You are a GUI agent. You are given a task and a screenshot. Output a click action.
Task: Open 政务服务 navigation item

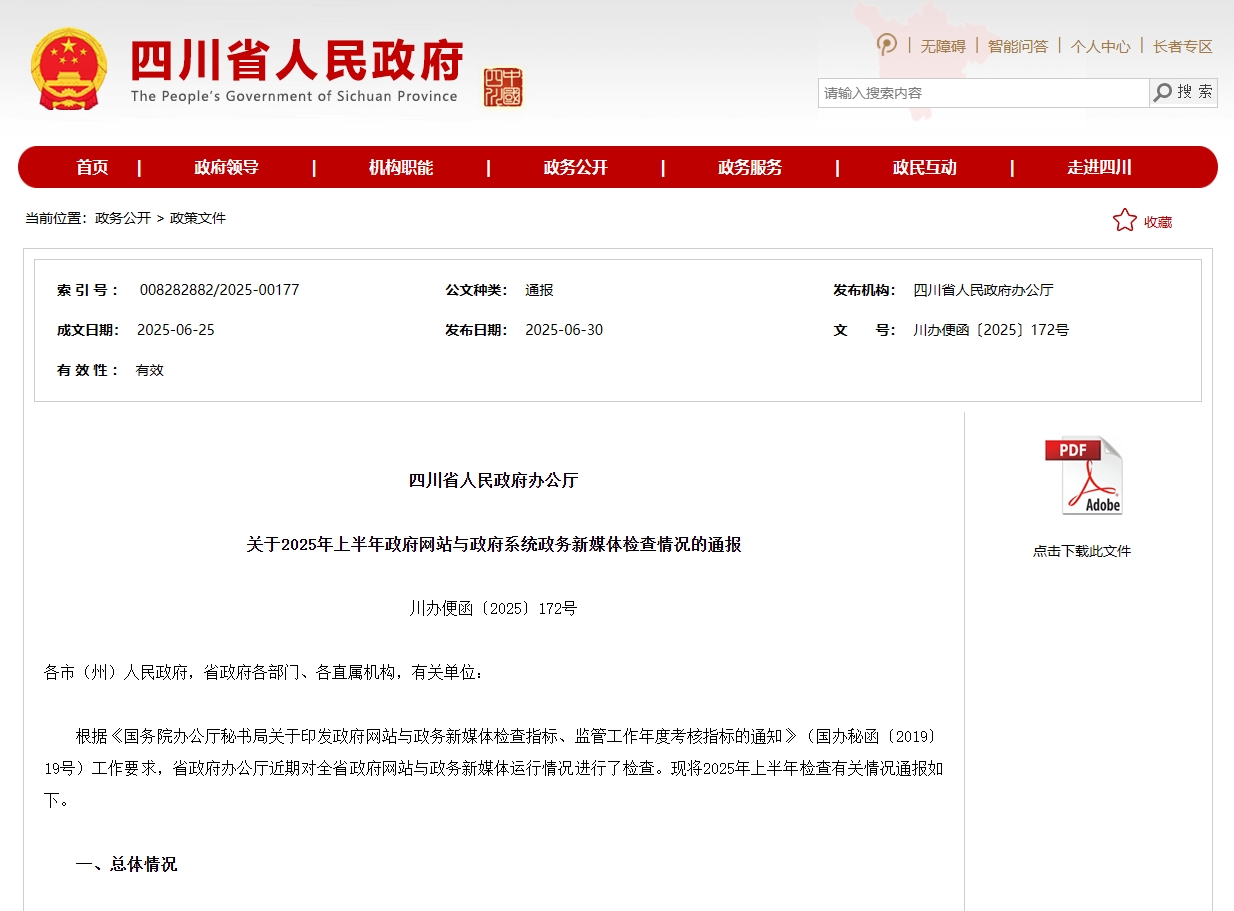pyautogui.click(x=750, y=168)
